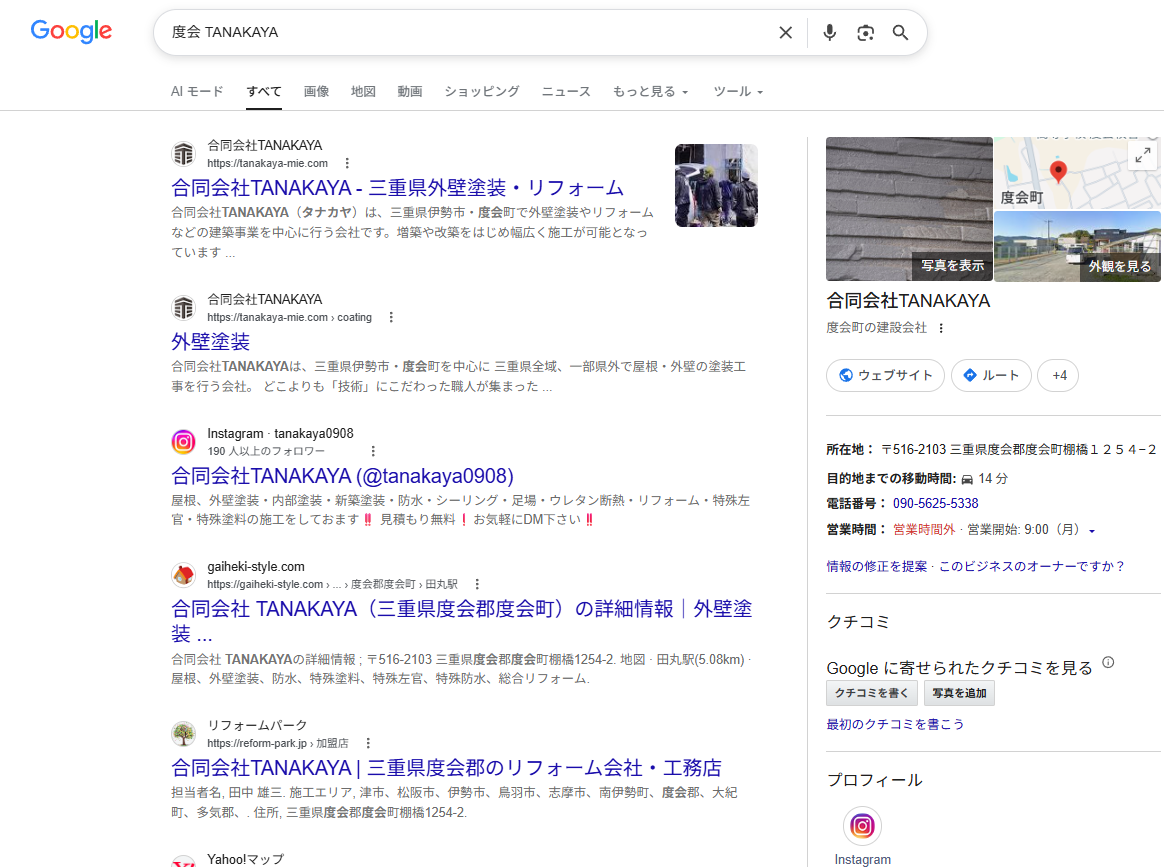Open the 外観を見る street view photo
This screenshot has width=1164, height=867.
pyautogui.click(x=1077, y=246)
